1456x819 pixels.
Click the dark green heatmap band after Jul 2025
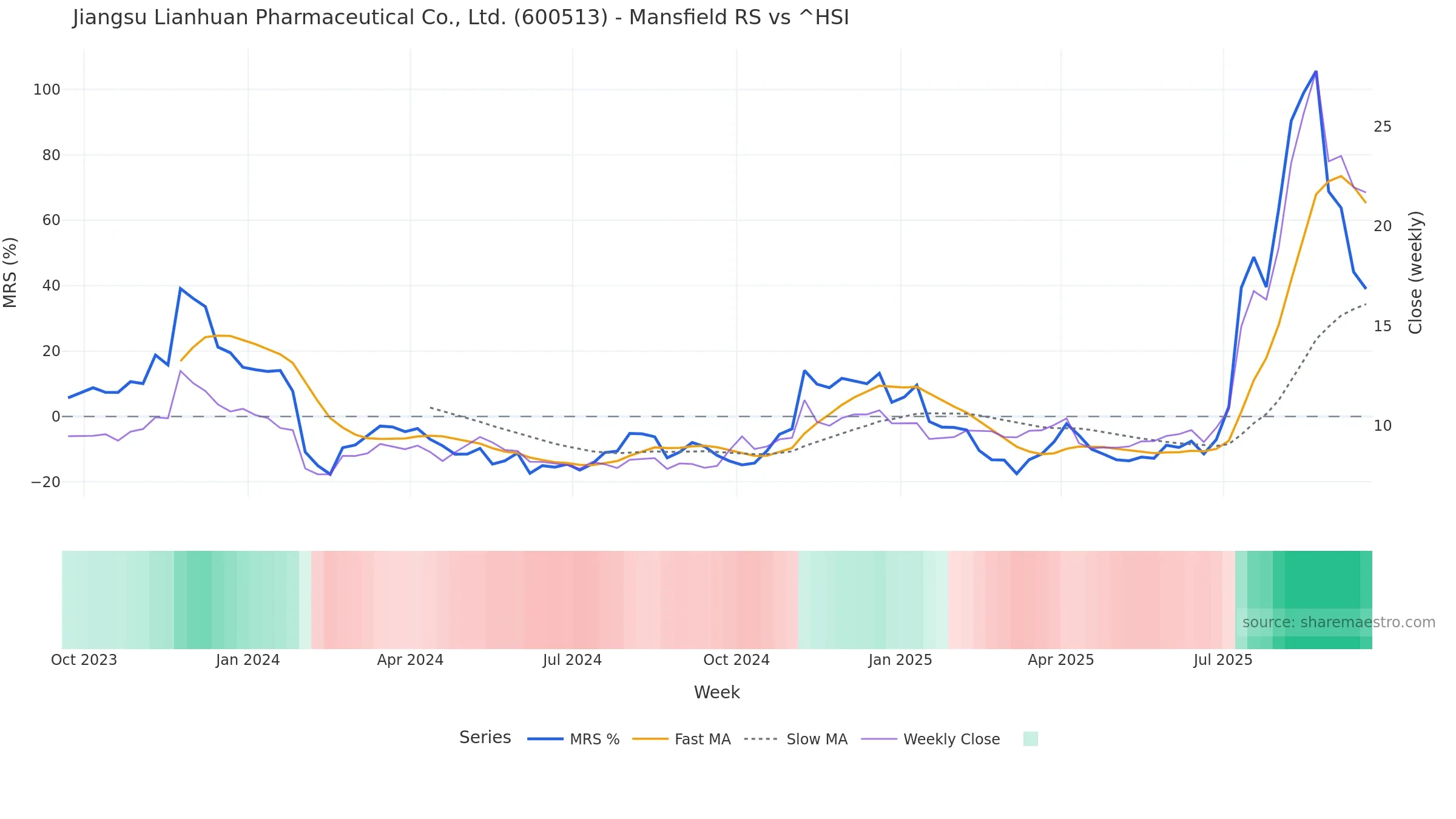(x=1323, y=599)
